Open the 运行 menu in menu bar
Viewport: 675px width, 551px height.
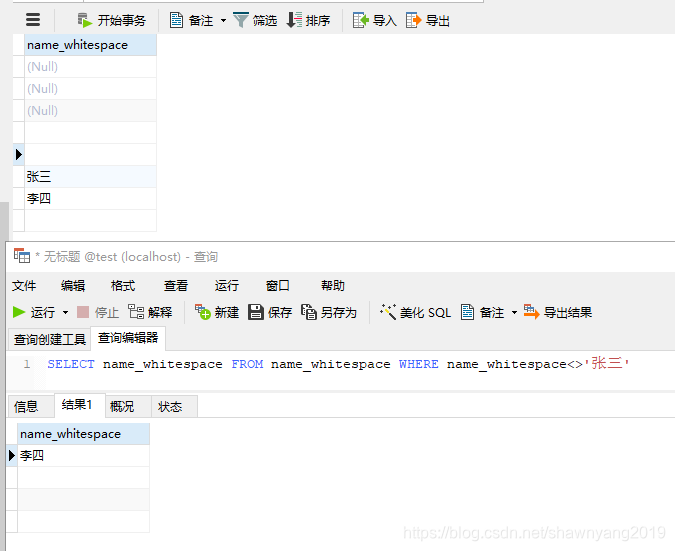(227, 285)
